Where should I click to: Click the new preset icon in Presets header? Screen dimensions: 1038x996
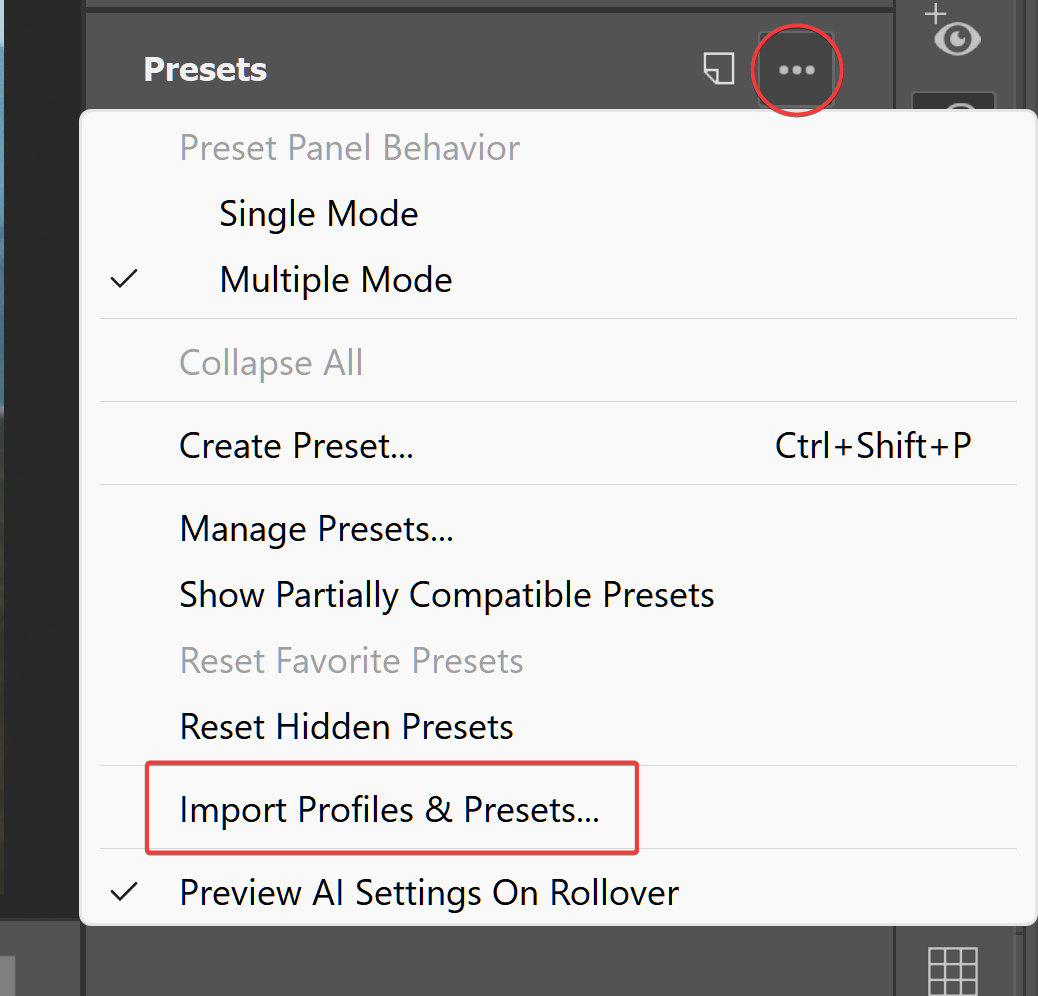click(718, 70)
